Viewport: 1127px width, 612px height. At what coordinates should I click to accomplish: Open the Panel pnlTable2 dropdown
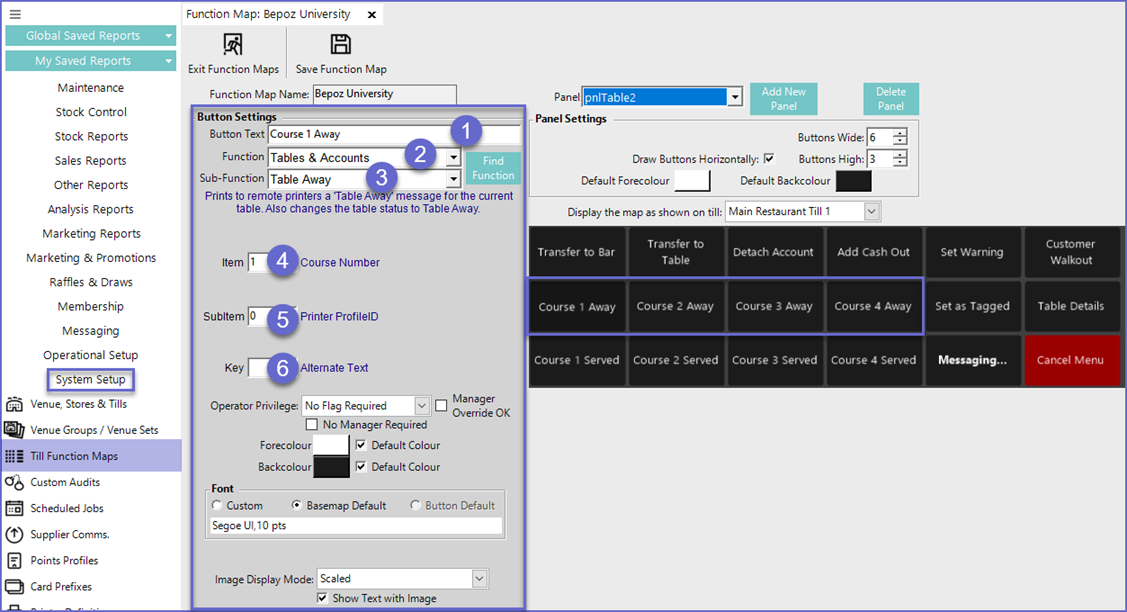coord(735,97)
